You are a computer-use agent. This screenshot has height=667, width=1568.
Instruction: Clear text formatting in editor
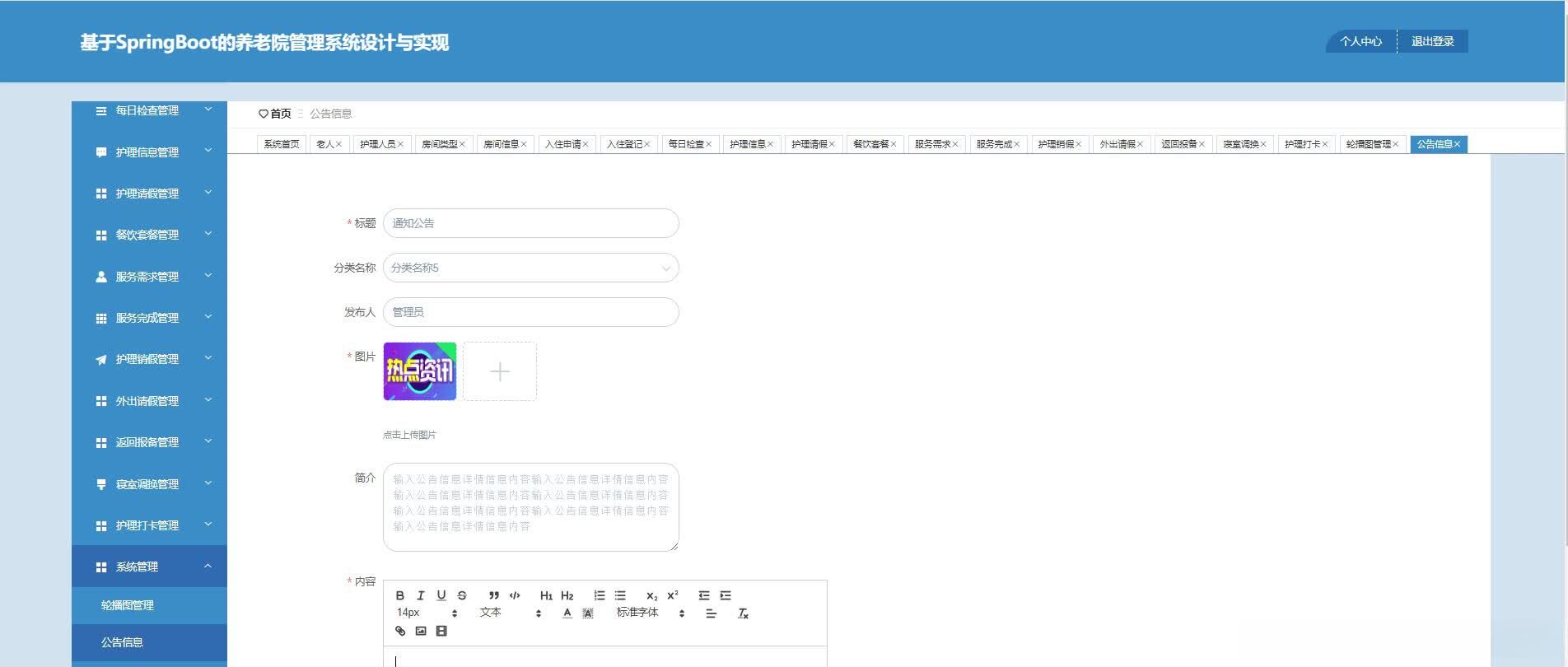pyautogui.click(x=743, y=613)
